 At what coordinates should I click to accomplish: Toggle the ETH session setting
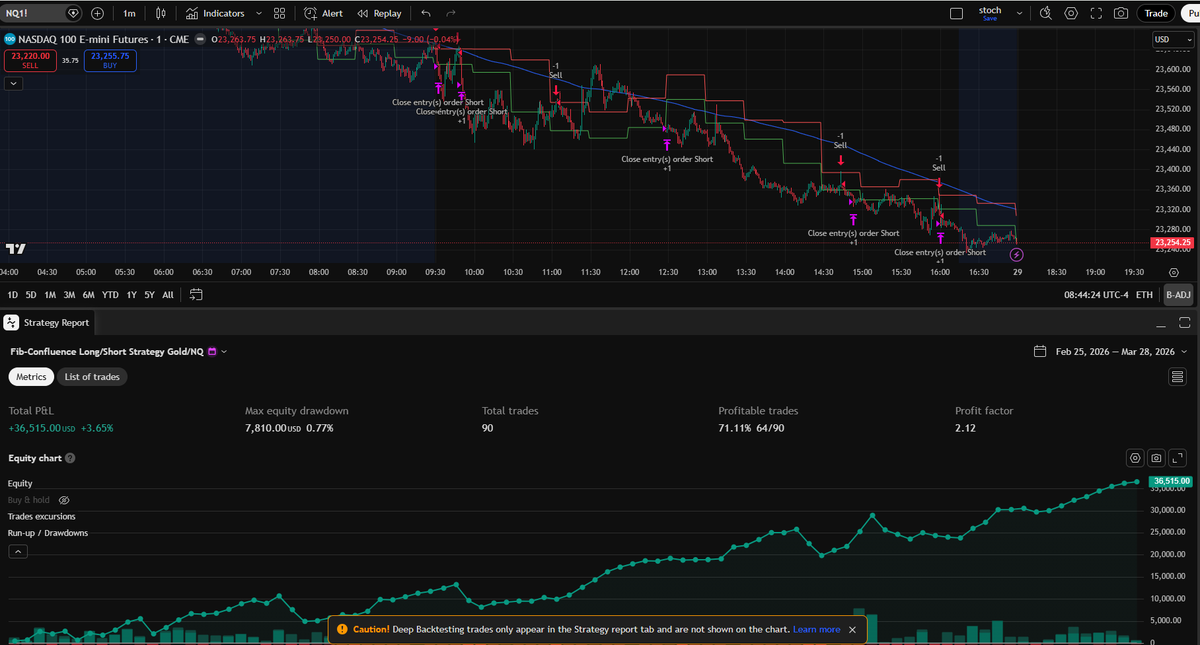pyautogui.click(x=1146, y=294)
